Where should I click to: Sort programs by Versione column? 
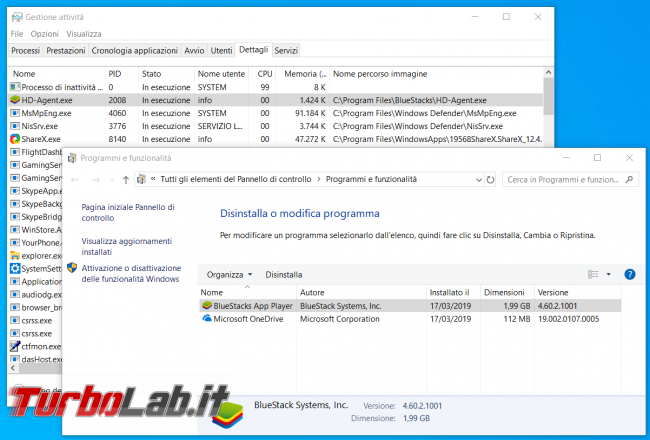click(x=577, y=292)
